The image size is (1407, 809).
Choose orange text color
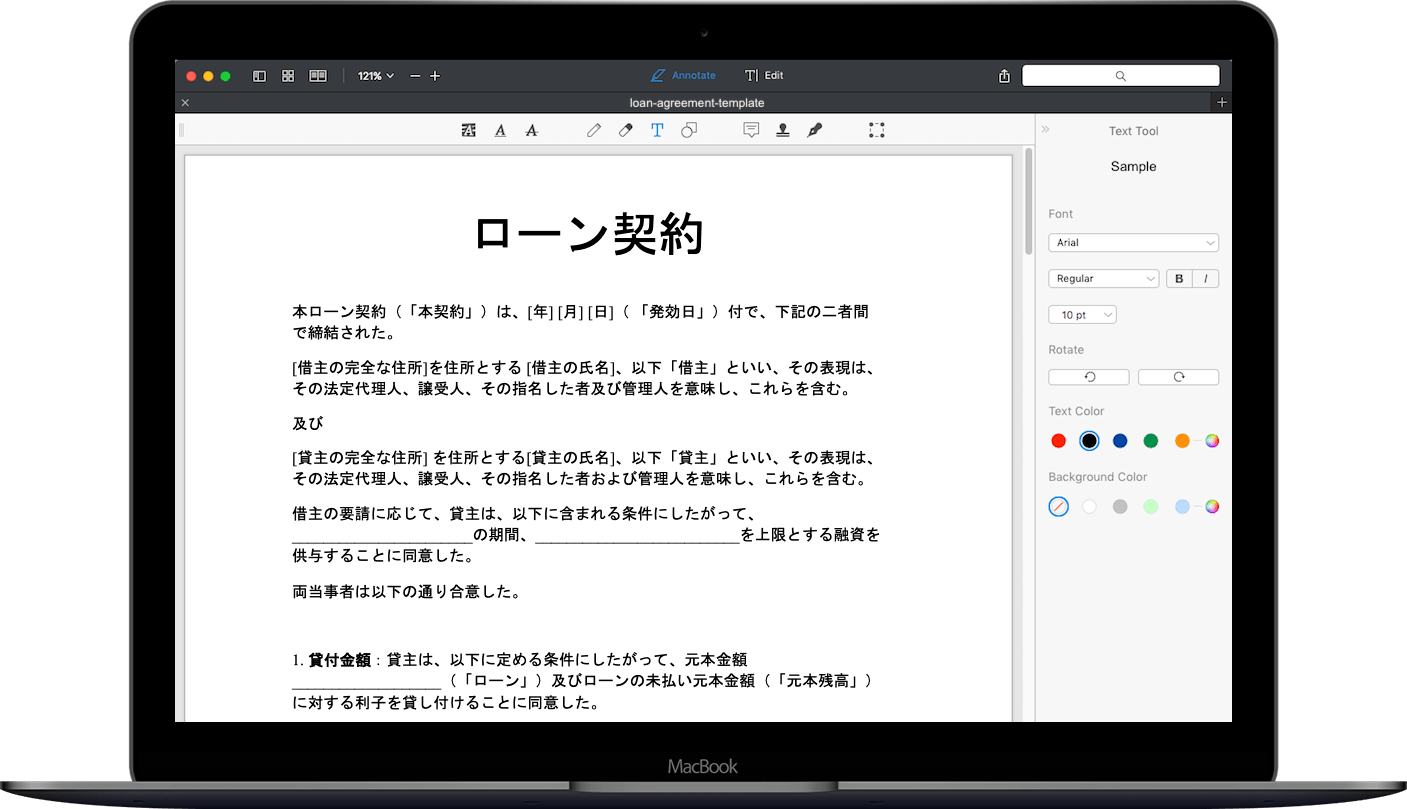(1182, 441)
